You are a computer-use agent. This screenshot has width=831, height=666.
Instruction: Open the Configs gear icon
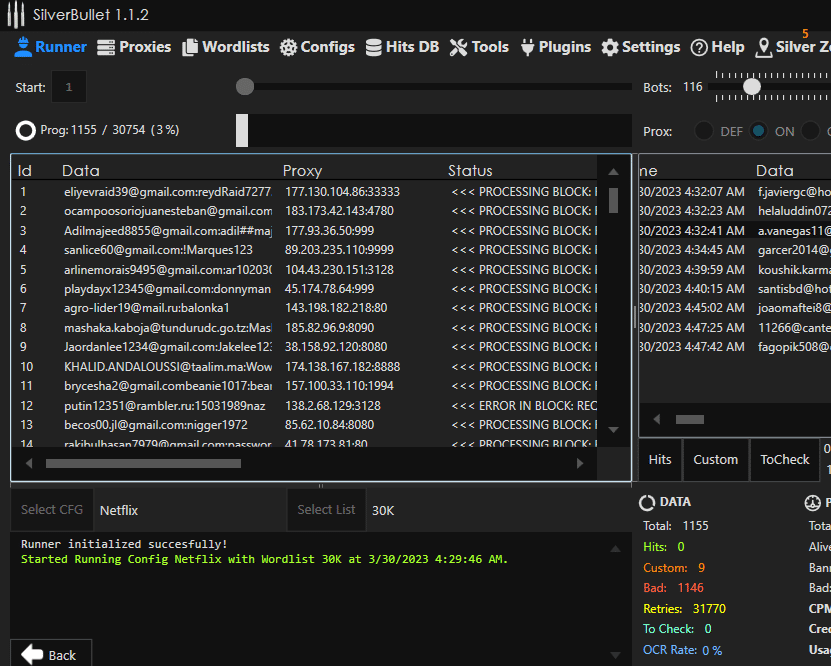[x=288, y=47]
